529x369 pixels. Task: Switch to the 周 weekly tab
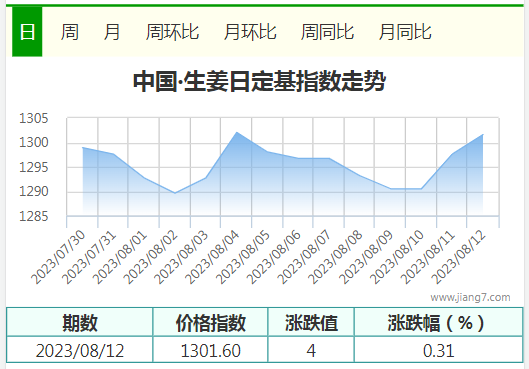[69, 32]
